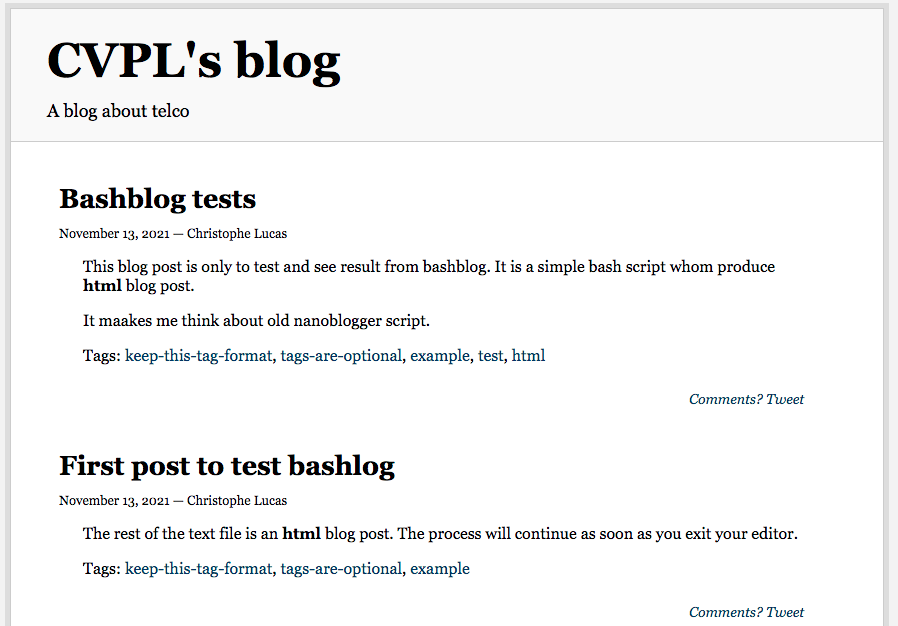Image resolution: width=898 pixels, height=626 pixels.
Task: Select keep-this-tag-format tag under First post
Action: coord(199,569)
